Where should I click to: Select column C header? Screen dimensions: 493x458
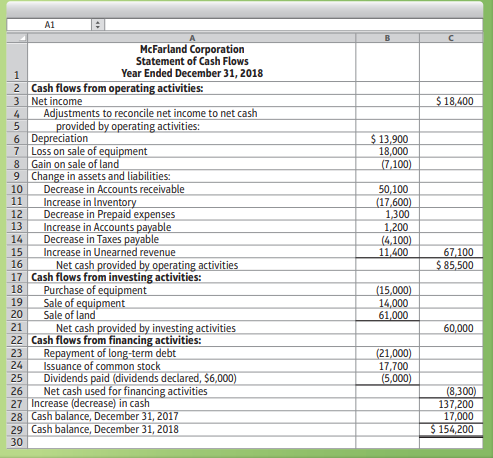[x=451, y=38]
